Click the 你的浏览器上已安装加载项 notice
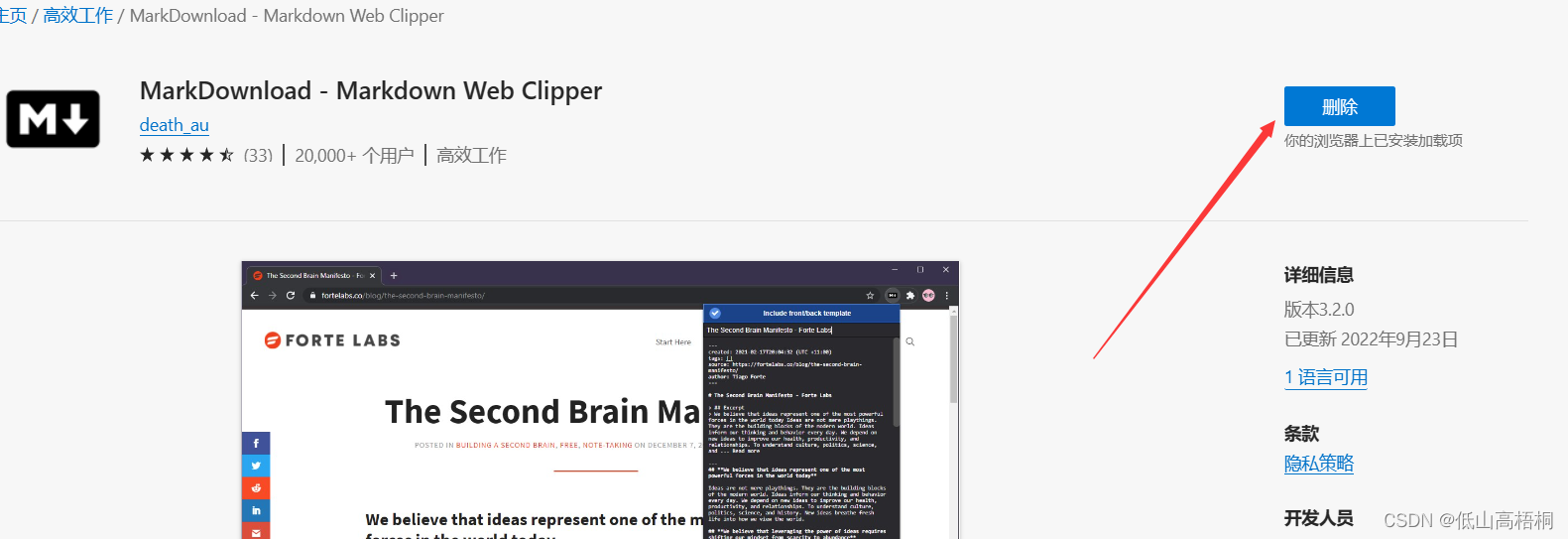This screenshot has height=539, width=1568. click(x=1374, y=141)
